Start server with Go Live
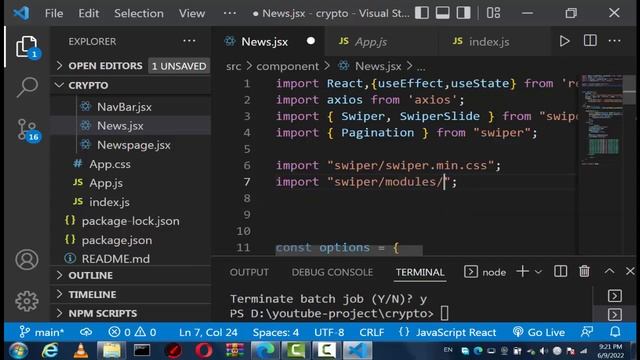 539,332
